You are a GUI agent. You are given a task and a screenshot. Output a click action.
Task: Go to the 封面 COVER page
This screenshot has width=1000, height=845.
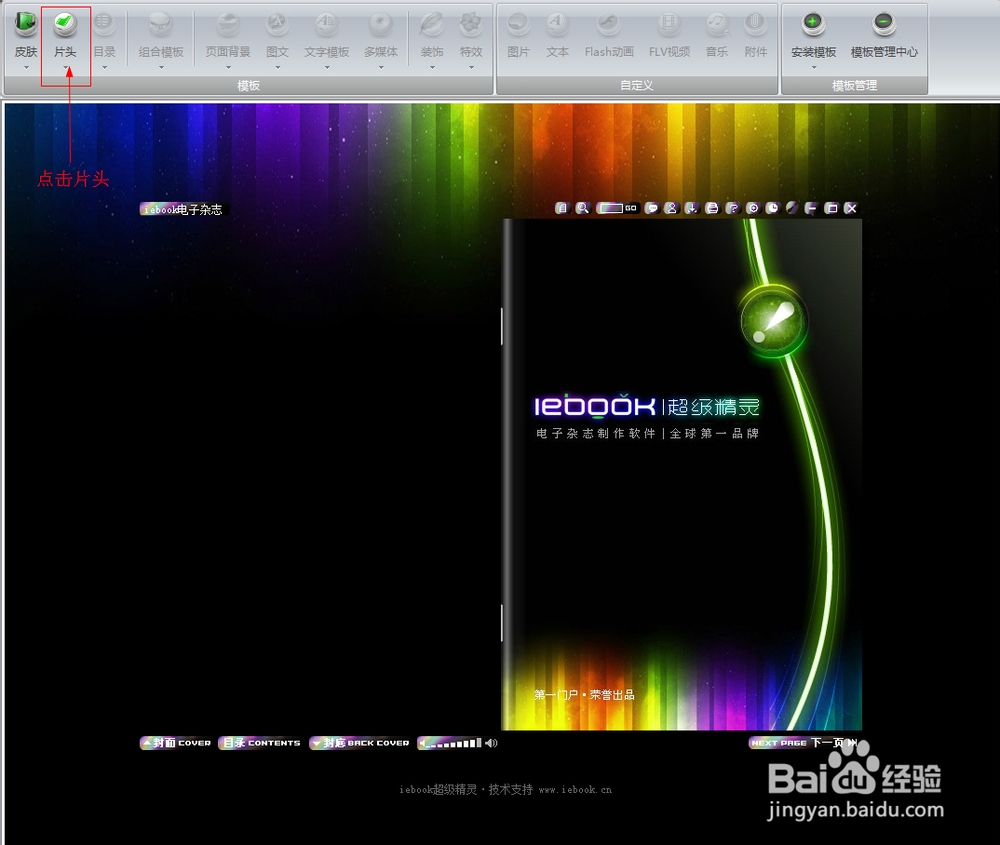coord(175,743)
